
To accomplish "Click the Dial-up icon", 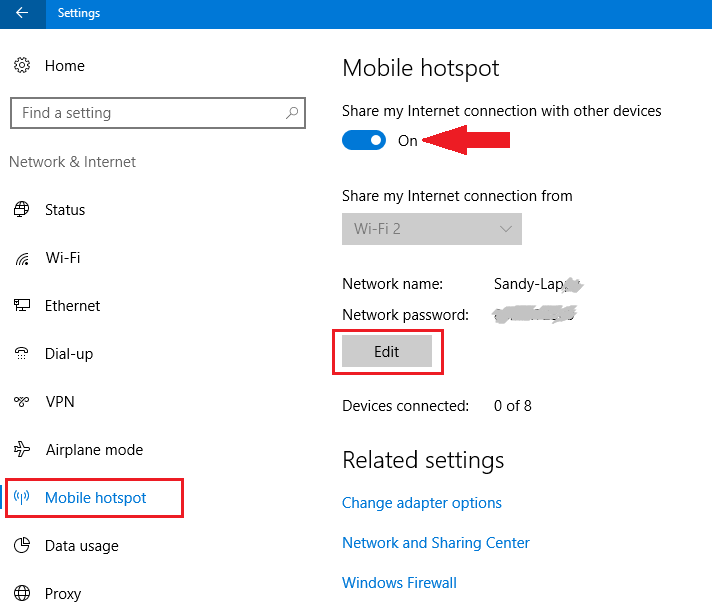I will (x=22, y=354).
